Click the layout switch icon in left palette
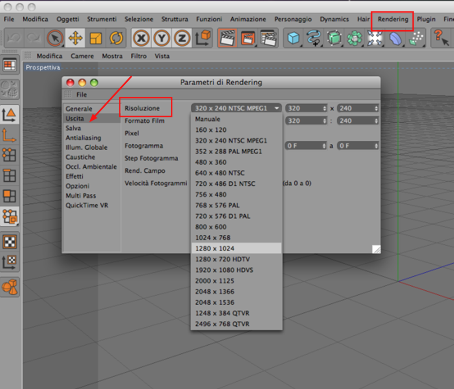The width and height of the screenshot is (454, 389). click(x=10, y=65)
